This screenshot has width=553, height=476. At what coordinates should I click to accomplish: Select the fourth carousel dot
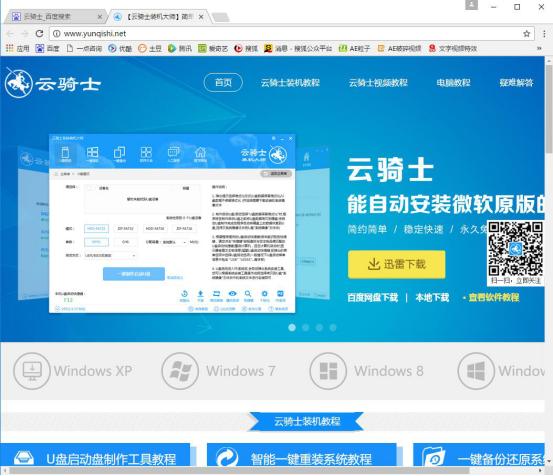click(x=333, y=328)
